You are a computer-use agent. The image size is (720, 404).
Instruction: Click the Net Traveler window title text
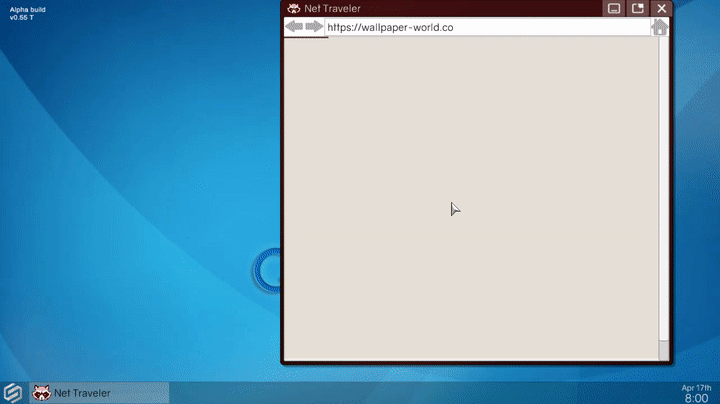332,8
